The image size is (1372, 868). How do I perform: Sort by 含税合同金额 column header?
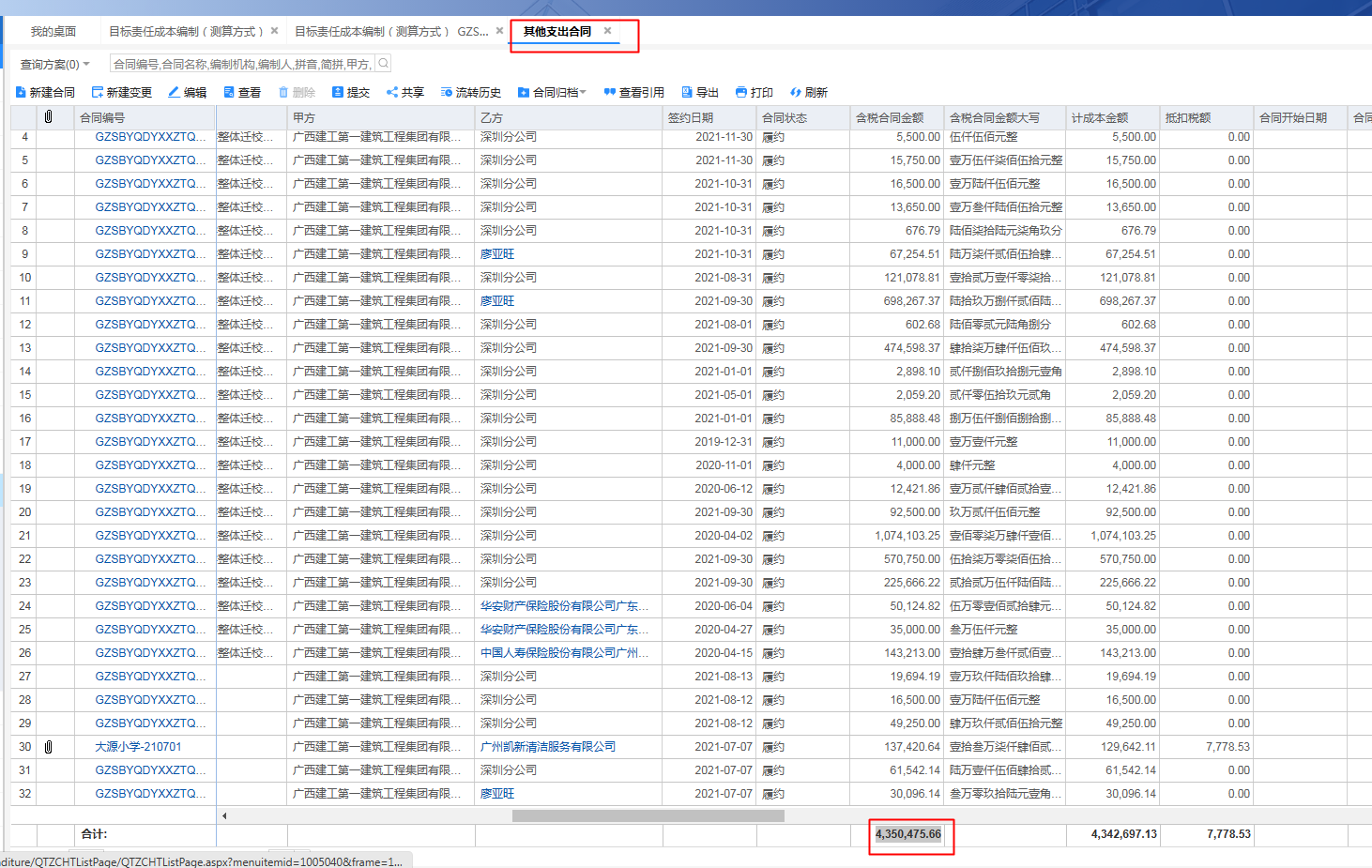pyautogui.click(x=897, y=117)
